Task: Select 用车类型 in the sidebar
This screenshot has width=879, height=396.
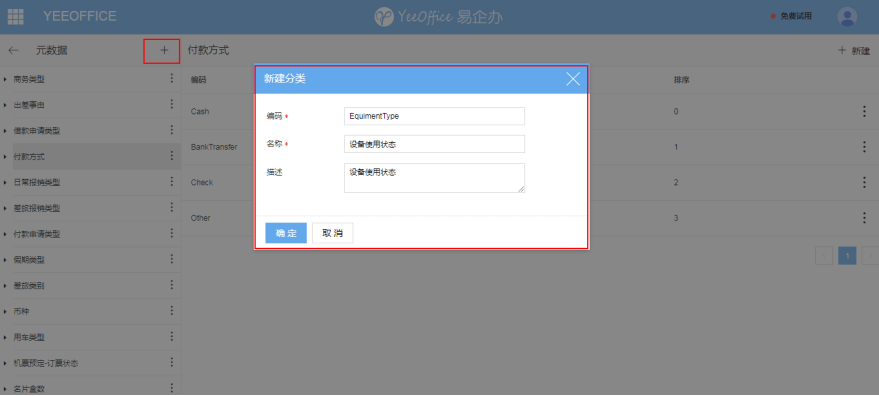Action: click(29, 337)
